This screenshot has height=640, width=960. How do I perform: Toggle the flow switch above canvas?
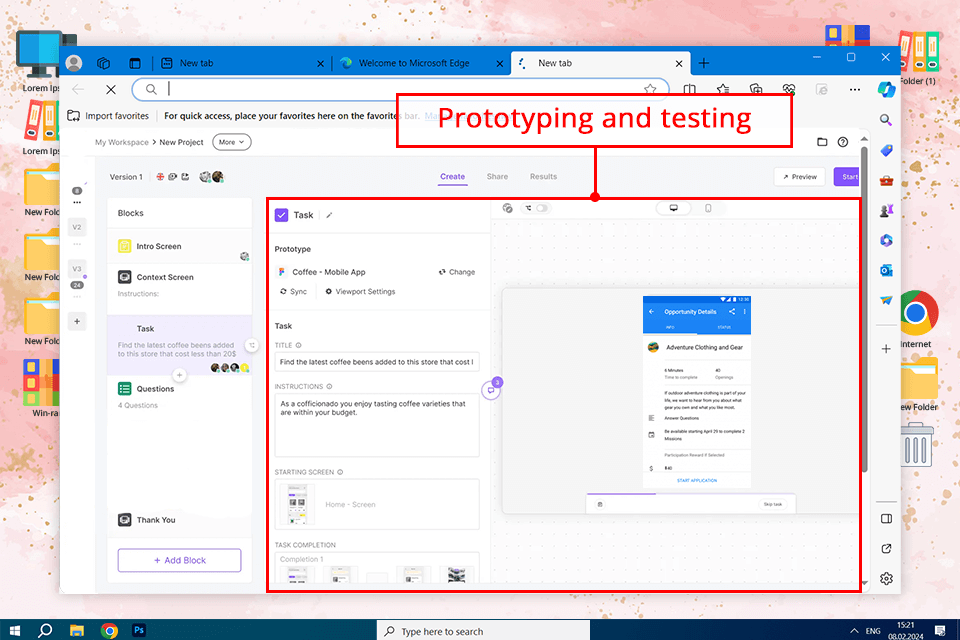pos(542,208)
